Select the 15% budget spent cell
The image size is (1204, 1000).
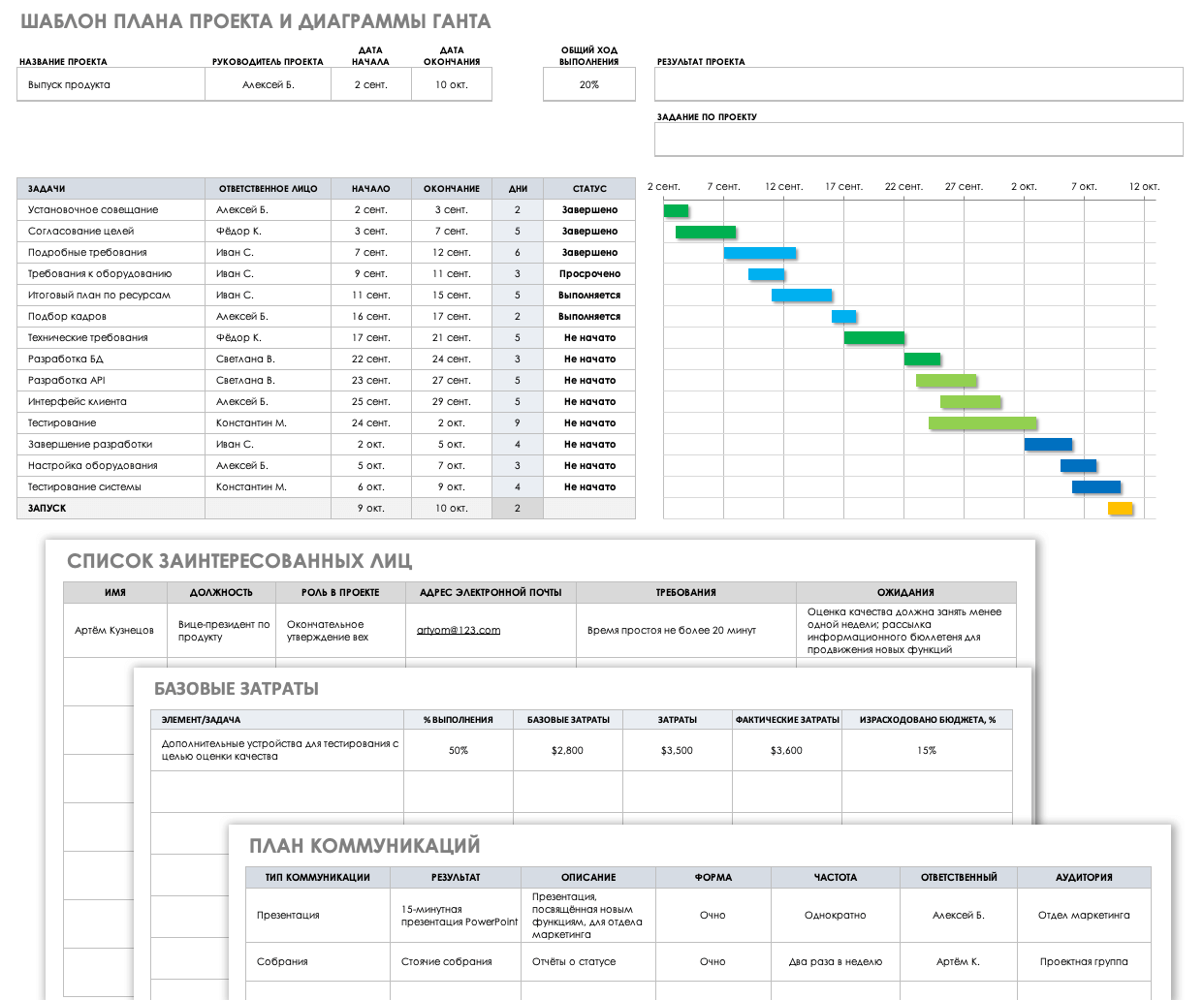point(927,751)
